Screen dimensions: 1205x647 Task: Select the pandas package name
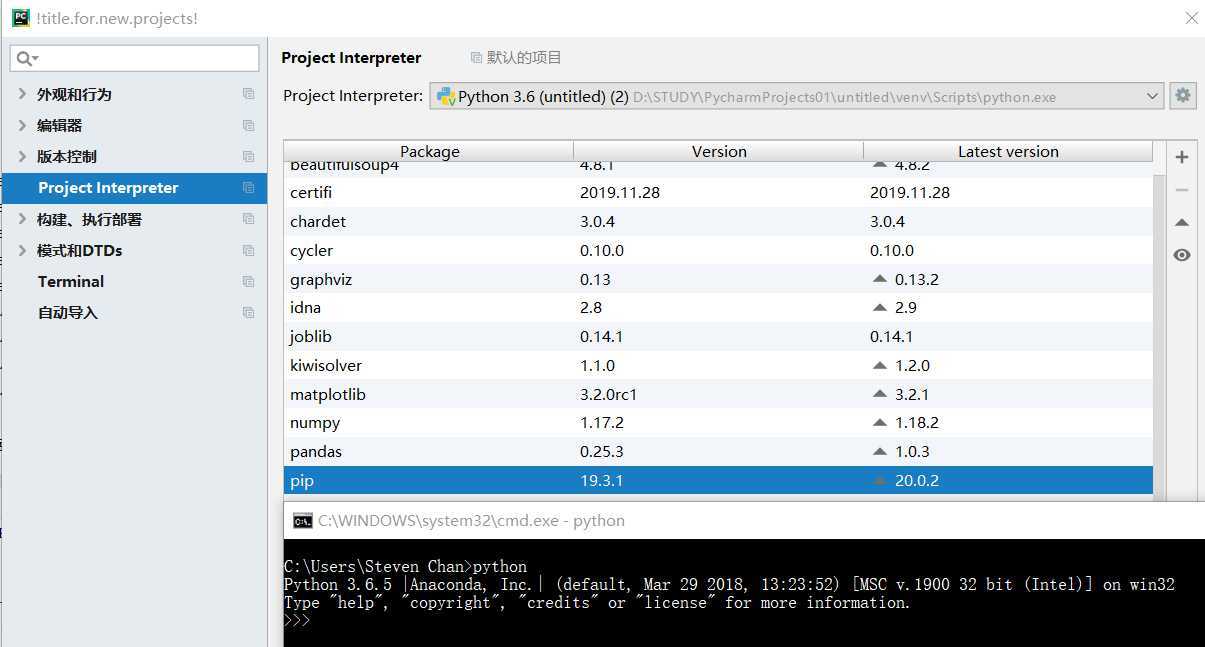[x=316, y=452]
